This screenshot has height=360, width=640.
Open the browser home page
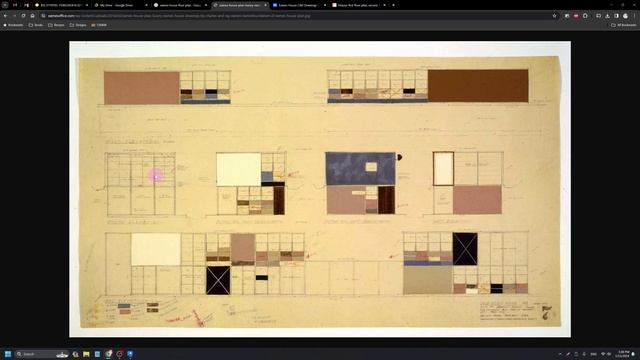33,16
